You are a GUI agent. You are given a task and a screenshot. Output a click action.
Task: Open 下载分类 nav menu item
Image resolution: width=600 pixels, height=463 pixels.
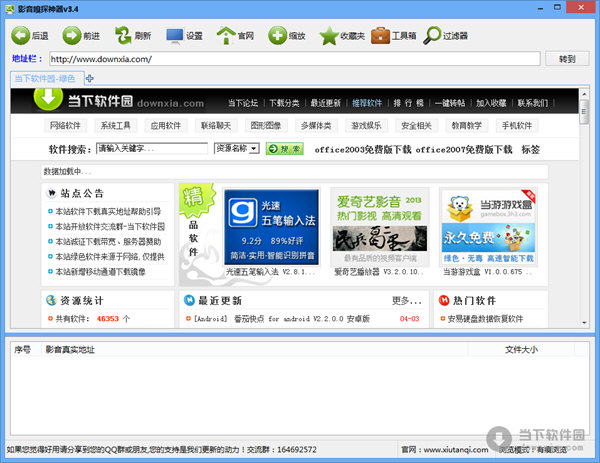284,103
